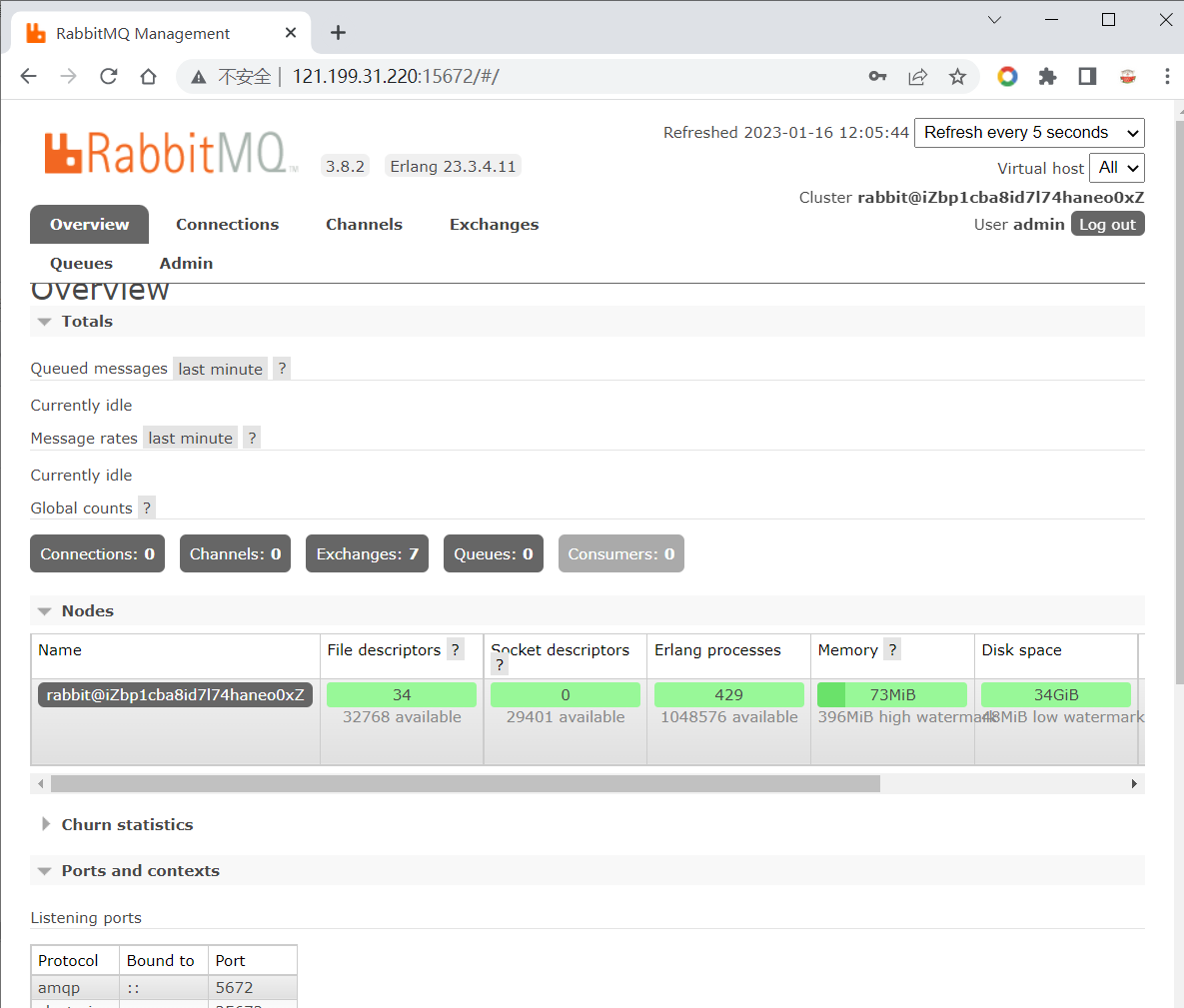Switch to the Connections tab
The height and width of the screenshot is (1008, 1184).
227,224
